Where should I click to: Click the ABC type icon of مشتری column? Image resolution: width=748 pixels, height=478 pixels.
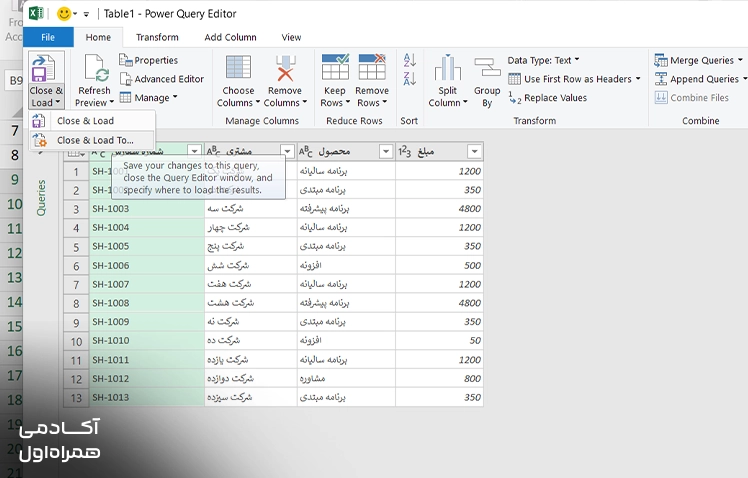click(x=213, y=152)
